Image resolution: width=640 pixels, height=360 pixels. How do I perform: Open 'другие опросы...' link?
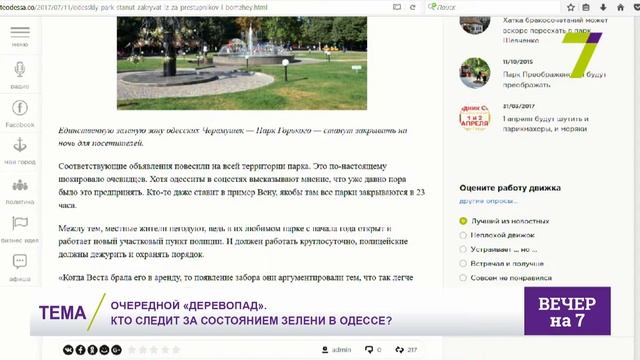click(x=488, y=201)
